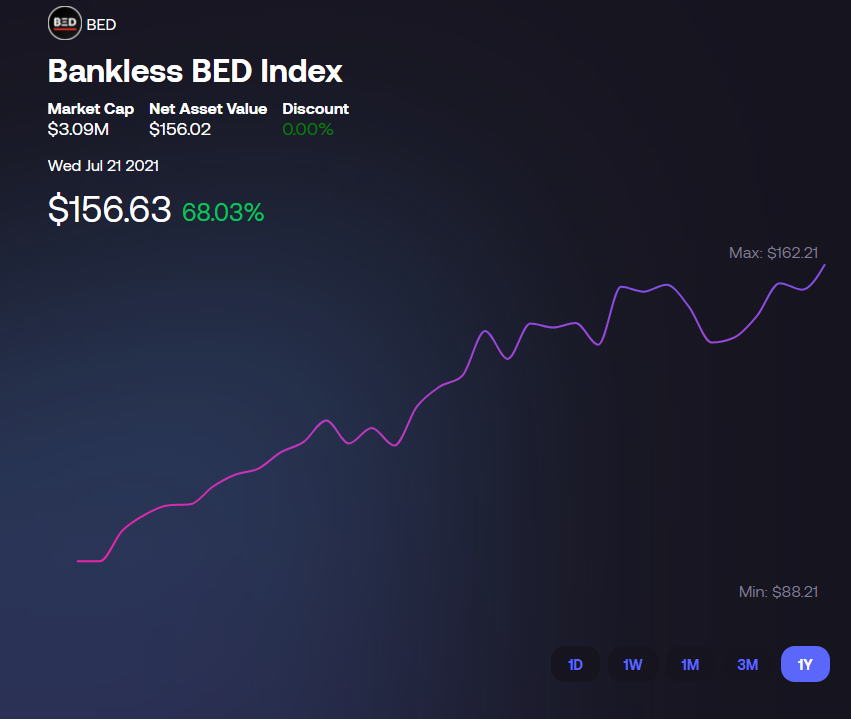Select the 1D time range
Screen dimensions: 851x719
575,664
